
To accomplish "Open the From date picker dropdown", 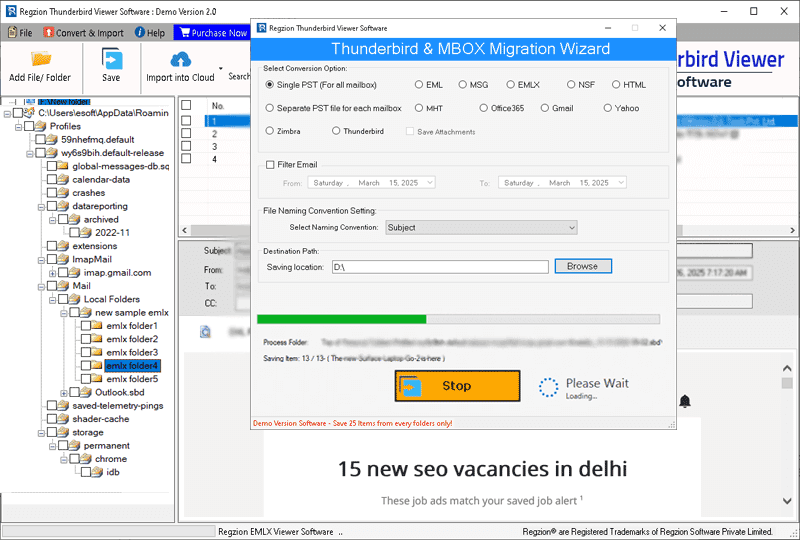I will pos(430,183).
